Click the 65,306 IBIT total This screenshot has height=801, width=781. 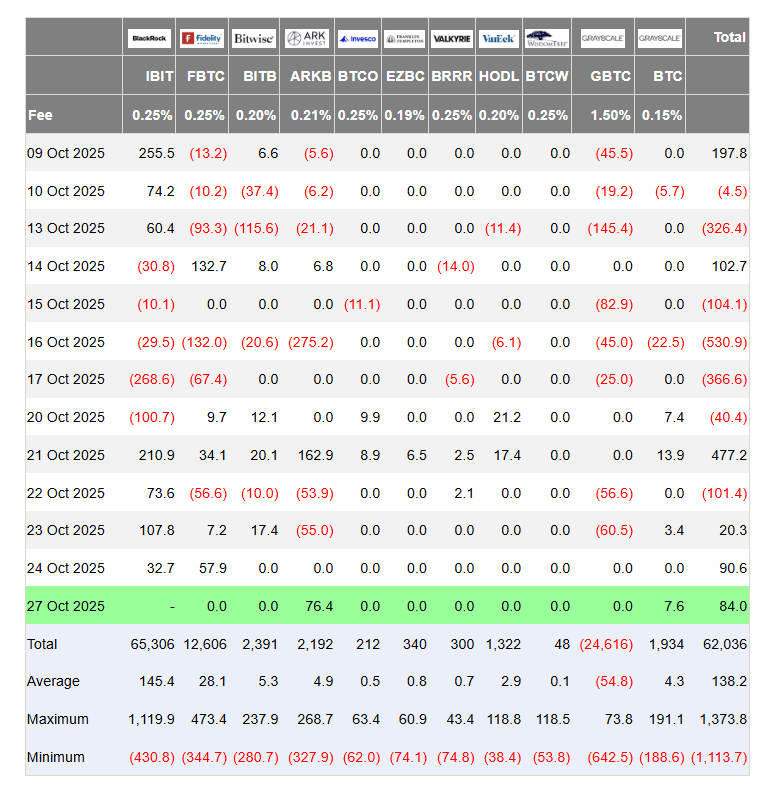point(152,644)
